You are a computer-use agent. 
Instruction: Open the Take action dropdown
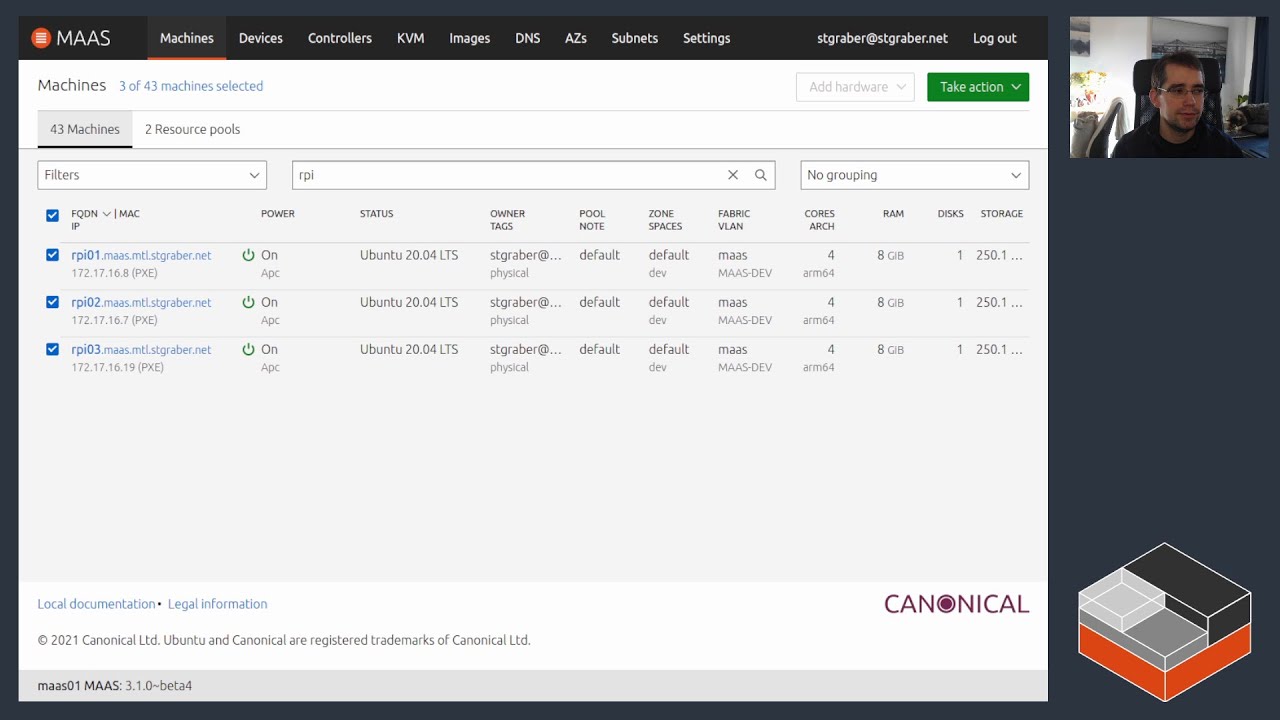977,87
